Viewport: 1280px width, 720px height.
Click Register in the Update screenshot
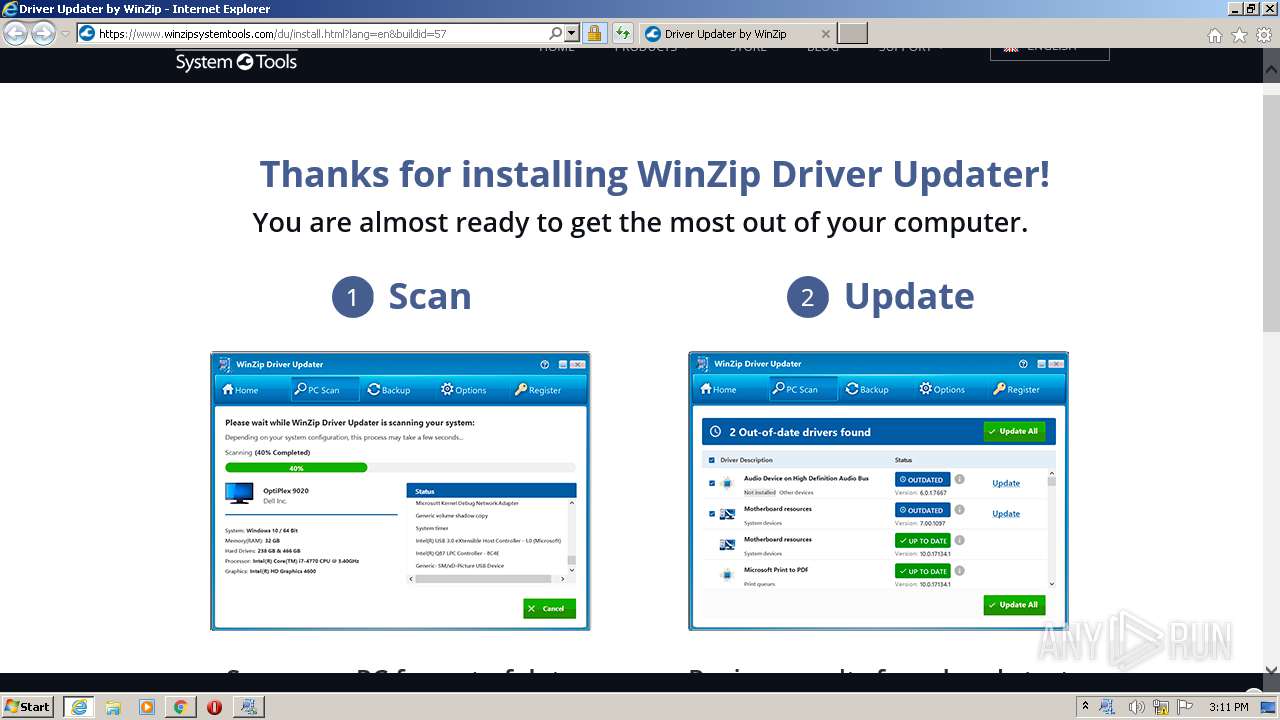(1016, 389)
